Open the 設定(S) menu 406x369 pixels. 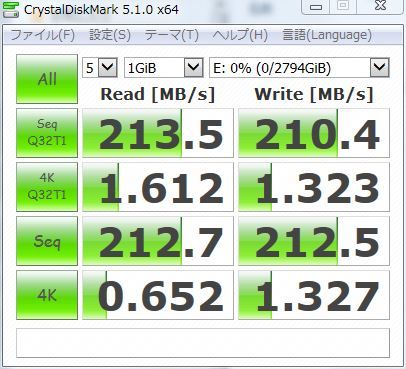click(110, 35)
